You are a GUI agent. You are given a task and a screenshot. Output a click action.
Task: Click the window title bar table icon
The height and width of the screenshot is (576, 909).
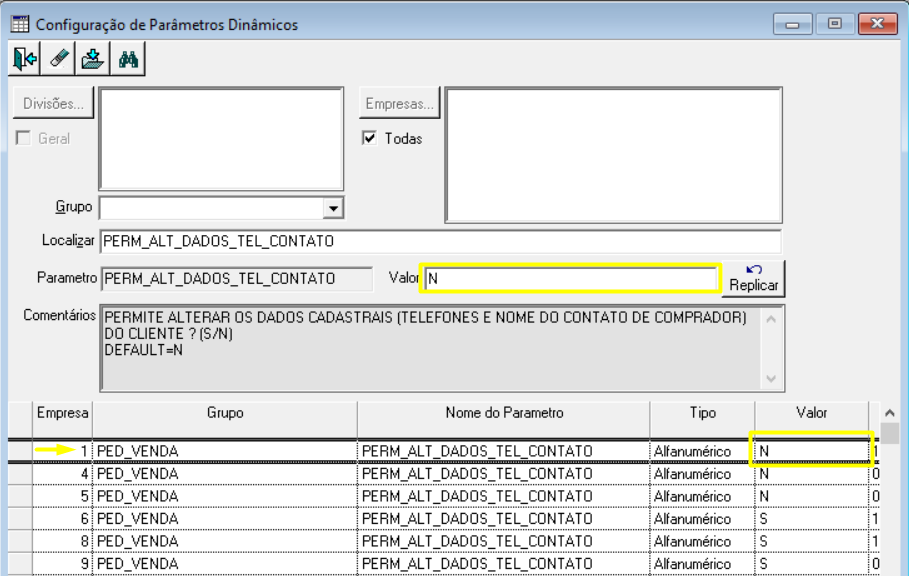click(x=20, y=24)
